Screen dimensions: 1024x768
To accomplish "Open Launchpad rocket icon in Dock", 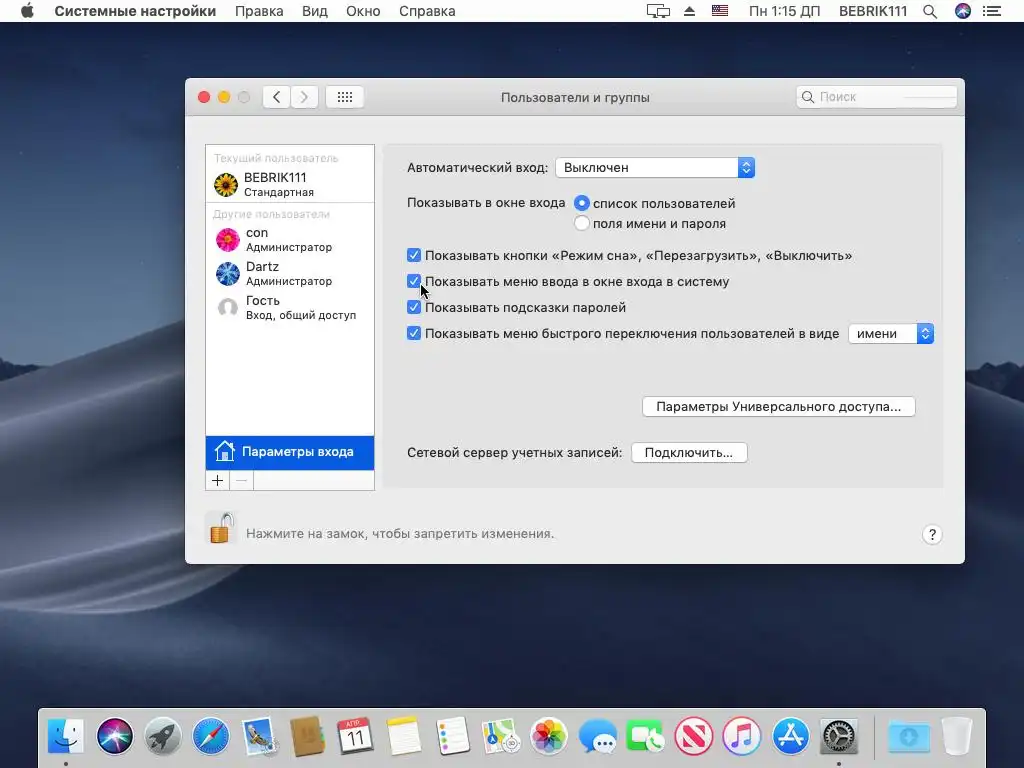I will [163, 736].
